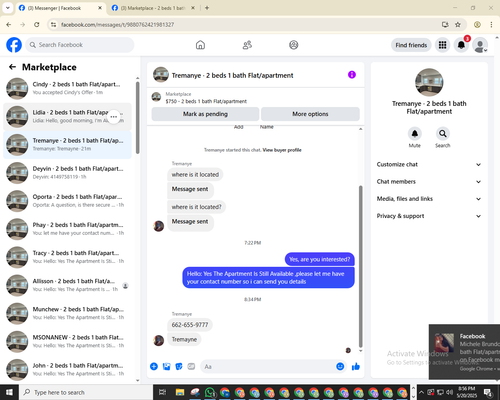The height and width of the screenshot is (400, 500).
Task: Send a thumbs up like
Action: 356,367
